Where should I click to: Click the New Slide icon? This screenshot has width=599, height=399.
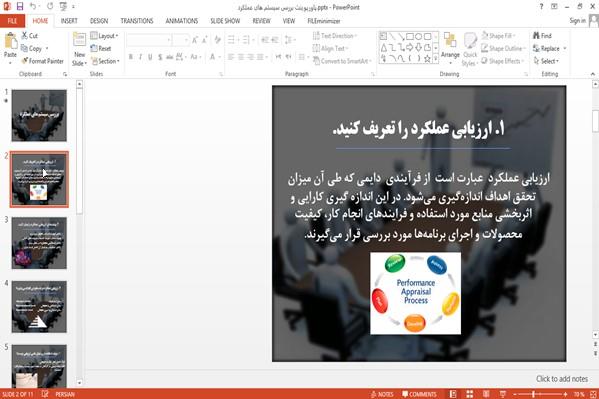79,40
